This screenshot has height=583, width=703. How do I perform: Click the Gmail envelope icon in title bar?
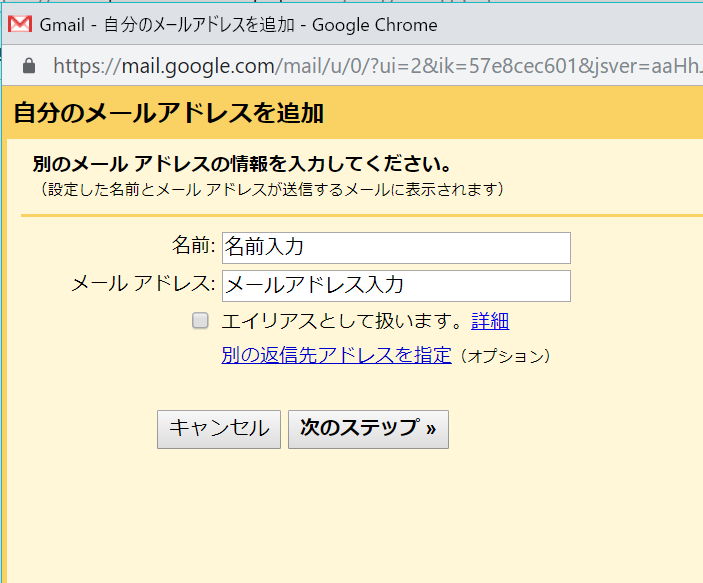click(19, 25)
